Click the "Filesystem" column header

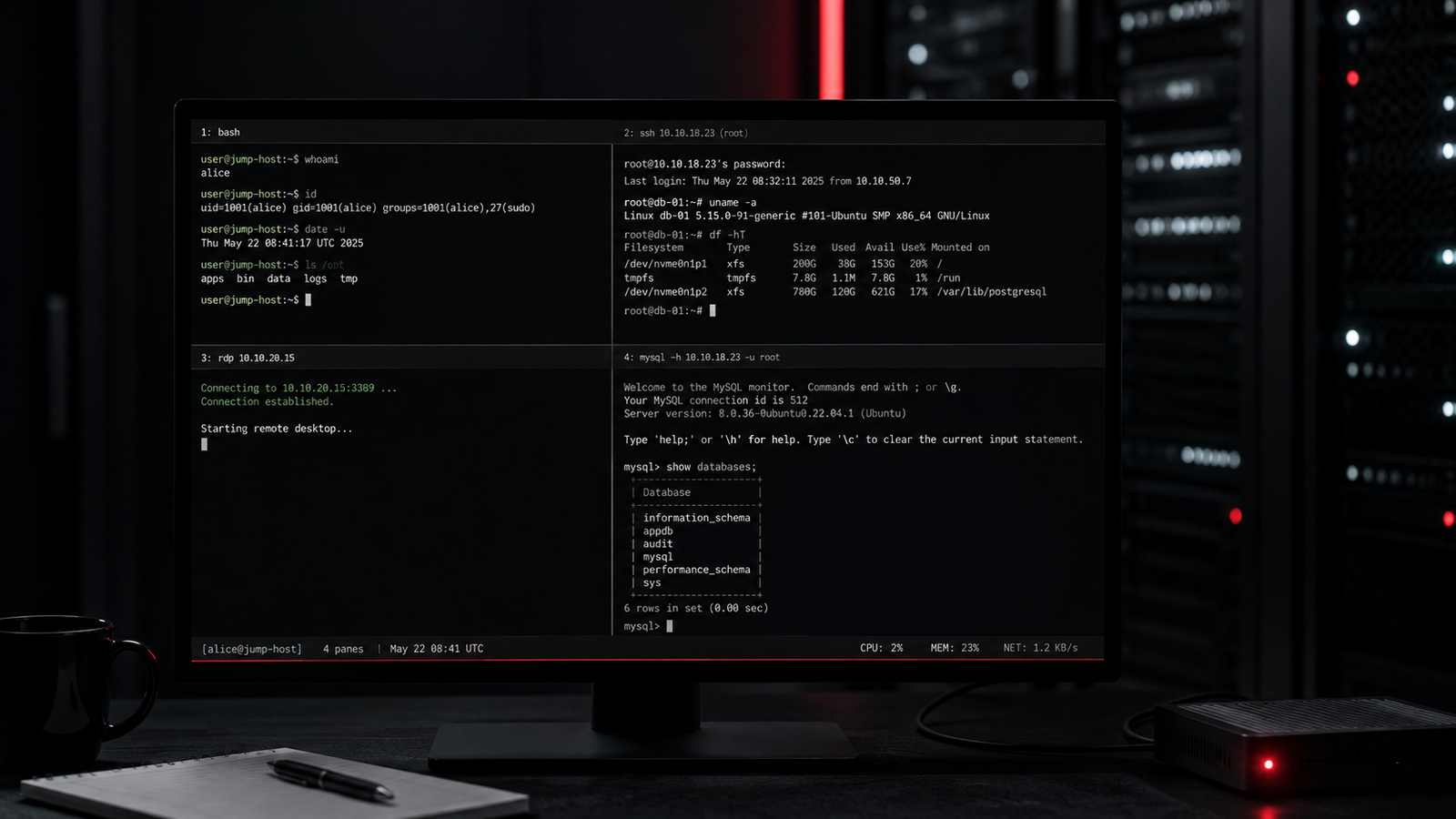(653, 248)
